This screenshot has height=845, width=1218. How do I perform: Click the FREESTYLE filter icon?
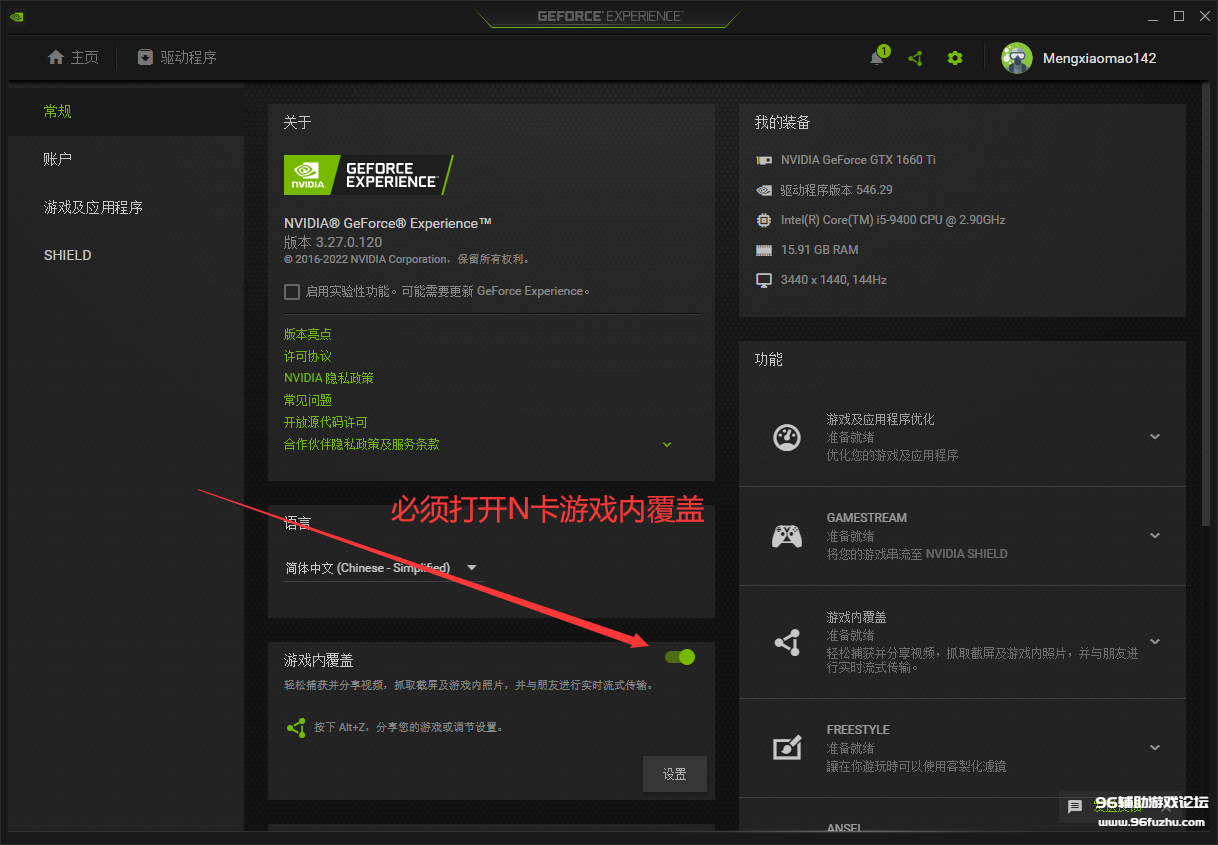787,748
